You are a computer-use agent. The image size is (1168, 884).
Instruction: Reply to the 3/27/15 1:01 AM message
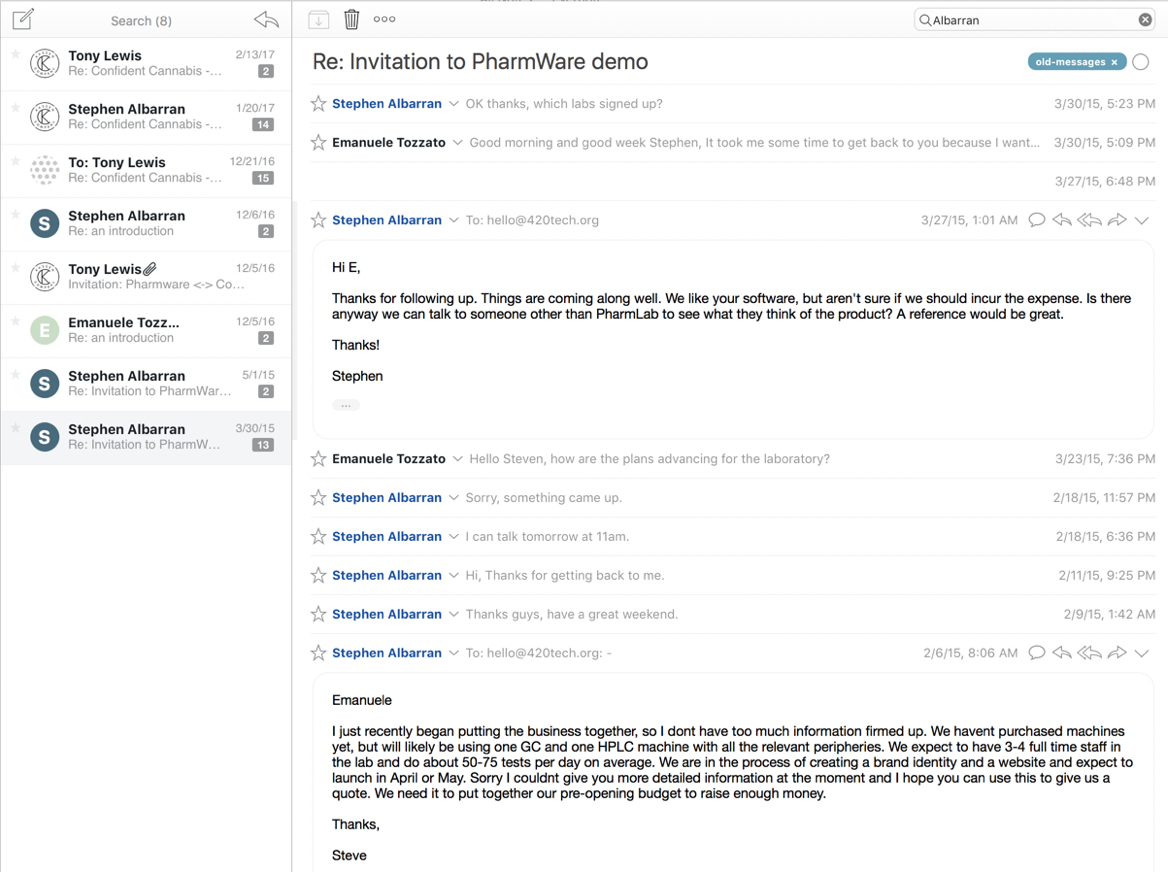pyautogui.click(x=1062, y=220)
